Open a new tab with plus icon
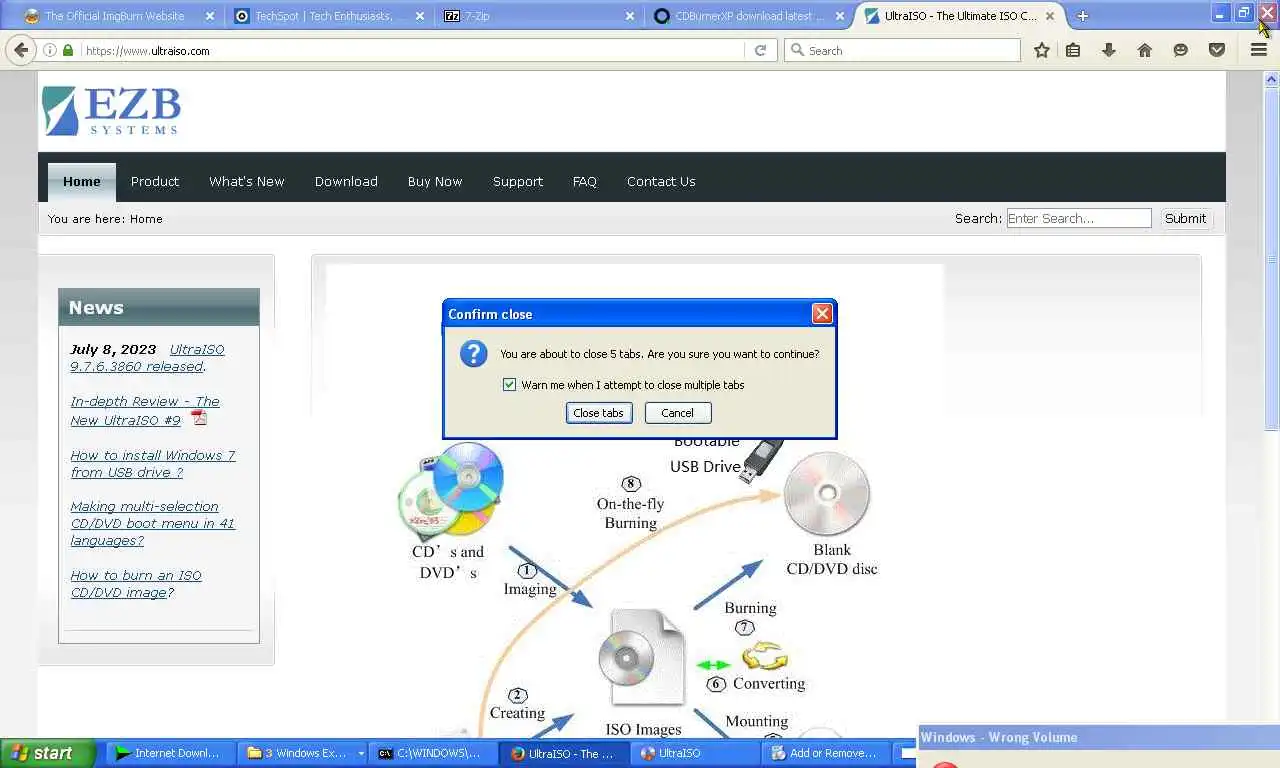The width and height of the screenshot is (1280, 768). coord(1082,16)
